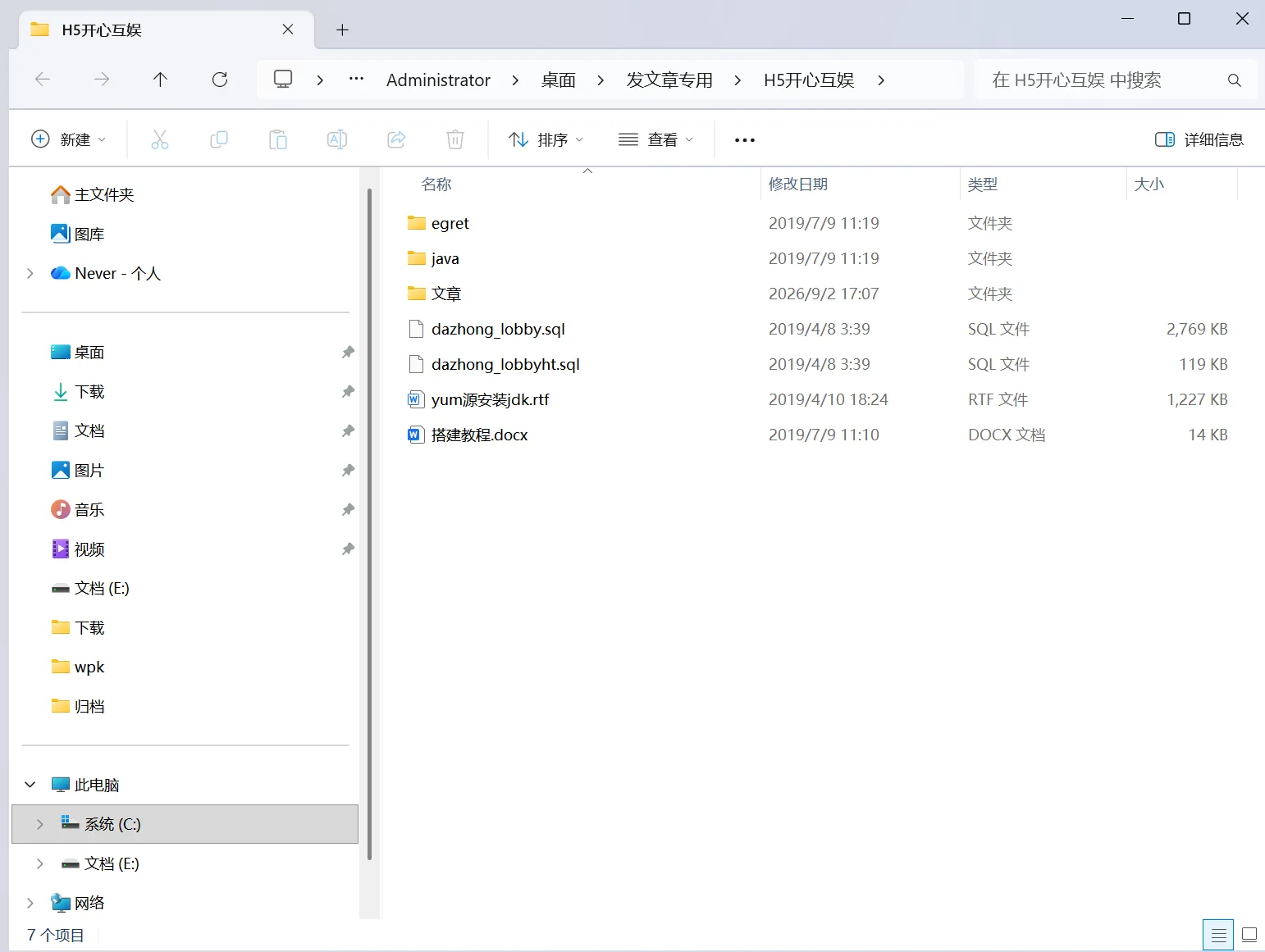The height and width of the screenshot is (952, 1265).
Task: Click the chevron after H5开心互娱 breadcrumb
Action: pos(881,80)
